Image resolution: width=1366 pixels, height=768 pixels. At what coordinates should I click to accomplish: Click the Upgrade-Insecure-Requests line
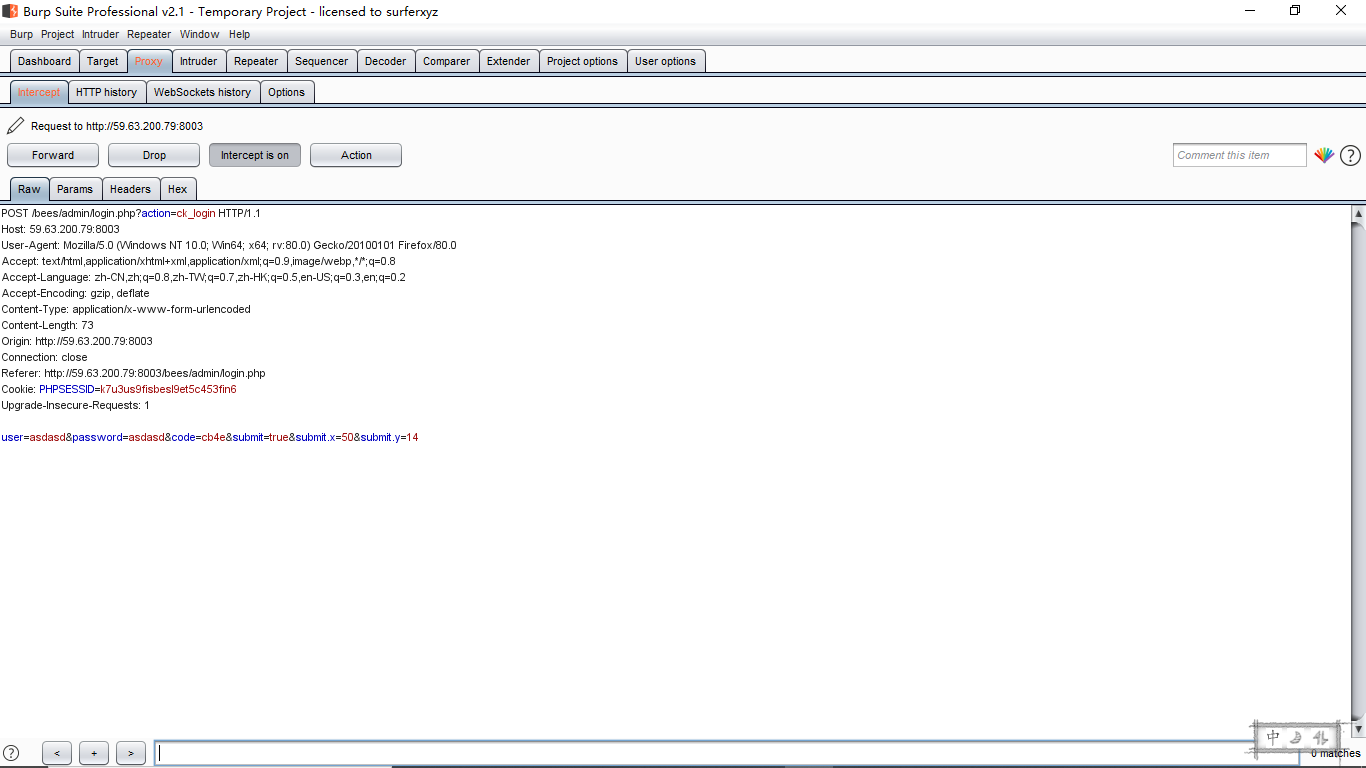(75, 405)
